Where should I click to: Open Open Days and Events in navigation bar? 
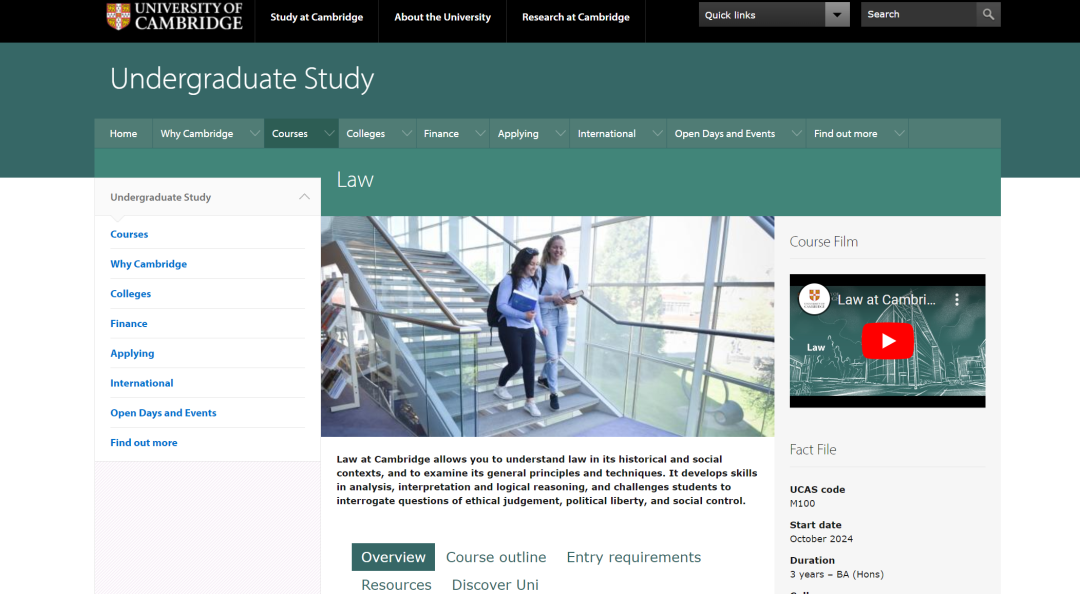[x=725, y=134]
